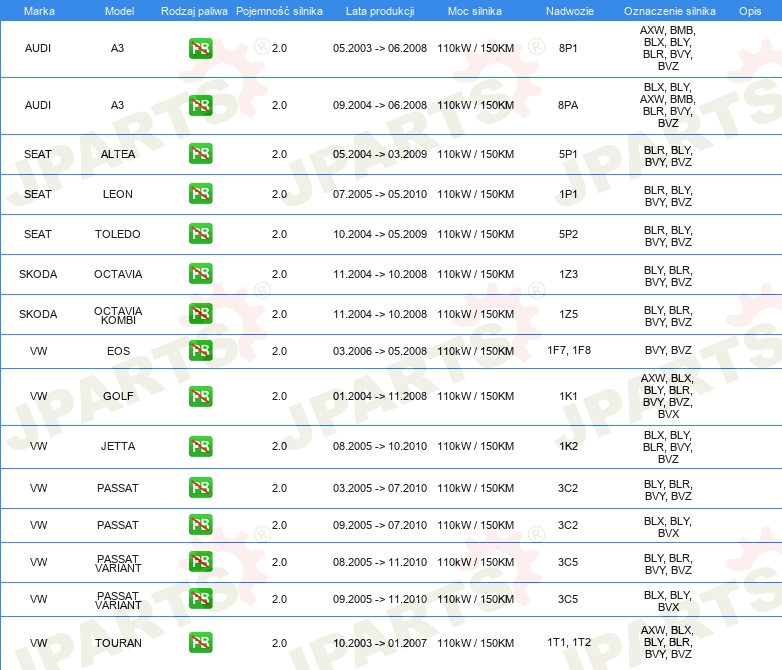Click the Opis column header
The height and width of the screenshot is (670, 782).
749,10
